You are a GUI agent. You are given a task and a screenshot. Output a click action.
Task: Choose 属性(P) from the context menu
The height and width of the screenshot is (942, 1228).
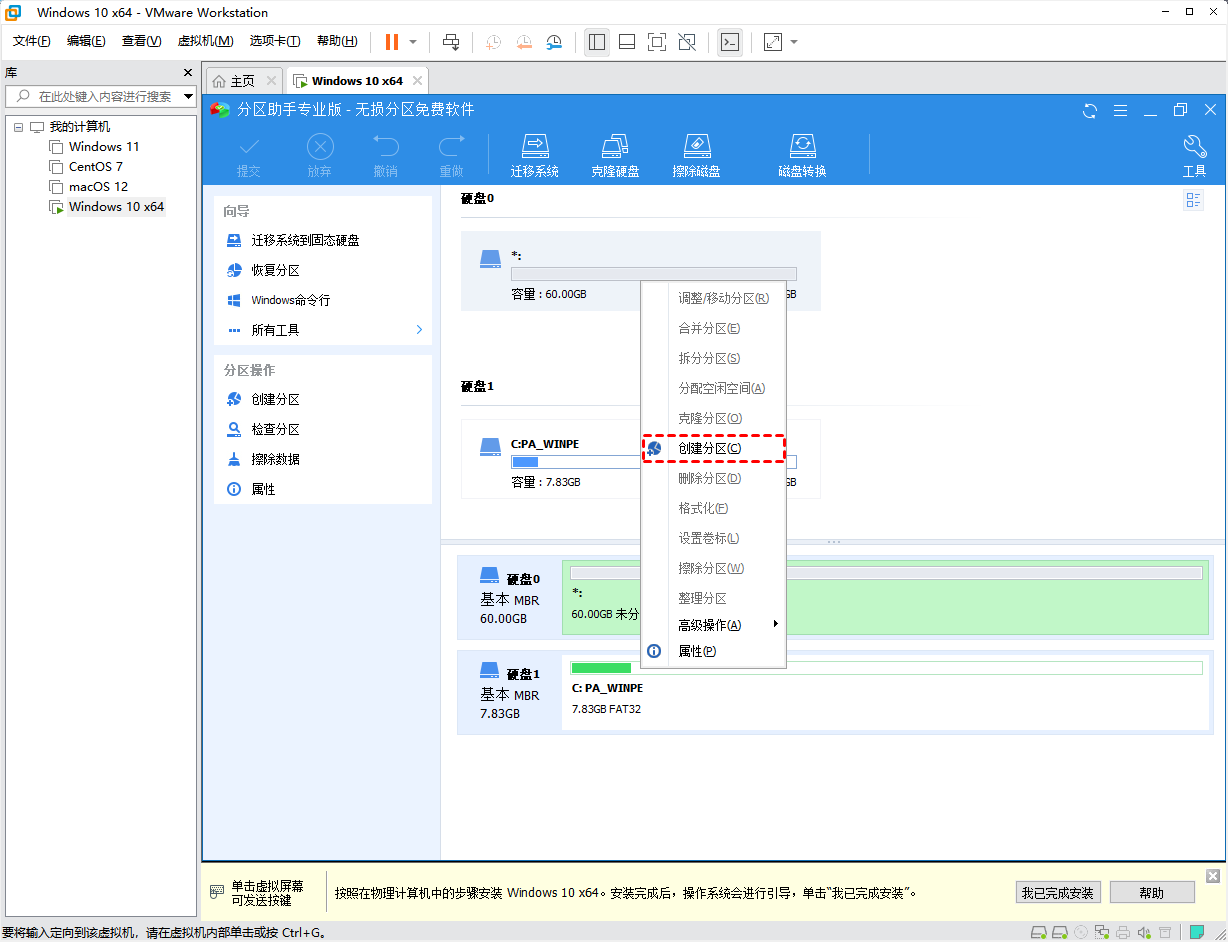(713, 651)
